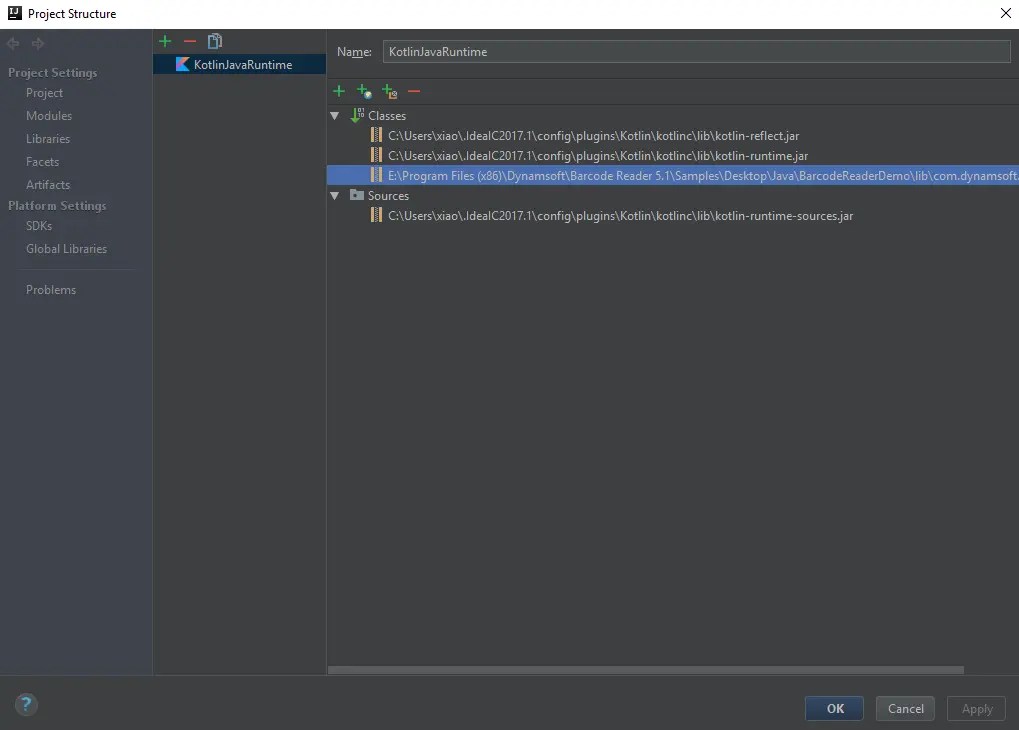The height and width of the screenshot is (730, 1019).
Task: Dismiss the dialog with Cancel
Action: tap(904, 708)
